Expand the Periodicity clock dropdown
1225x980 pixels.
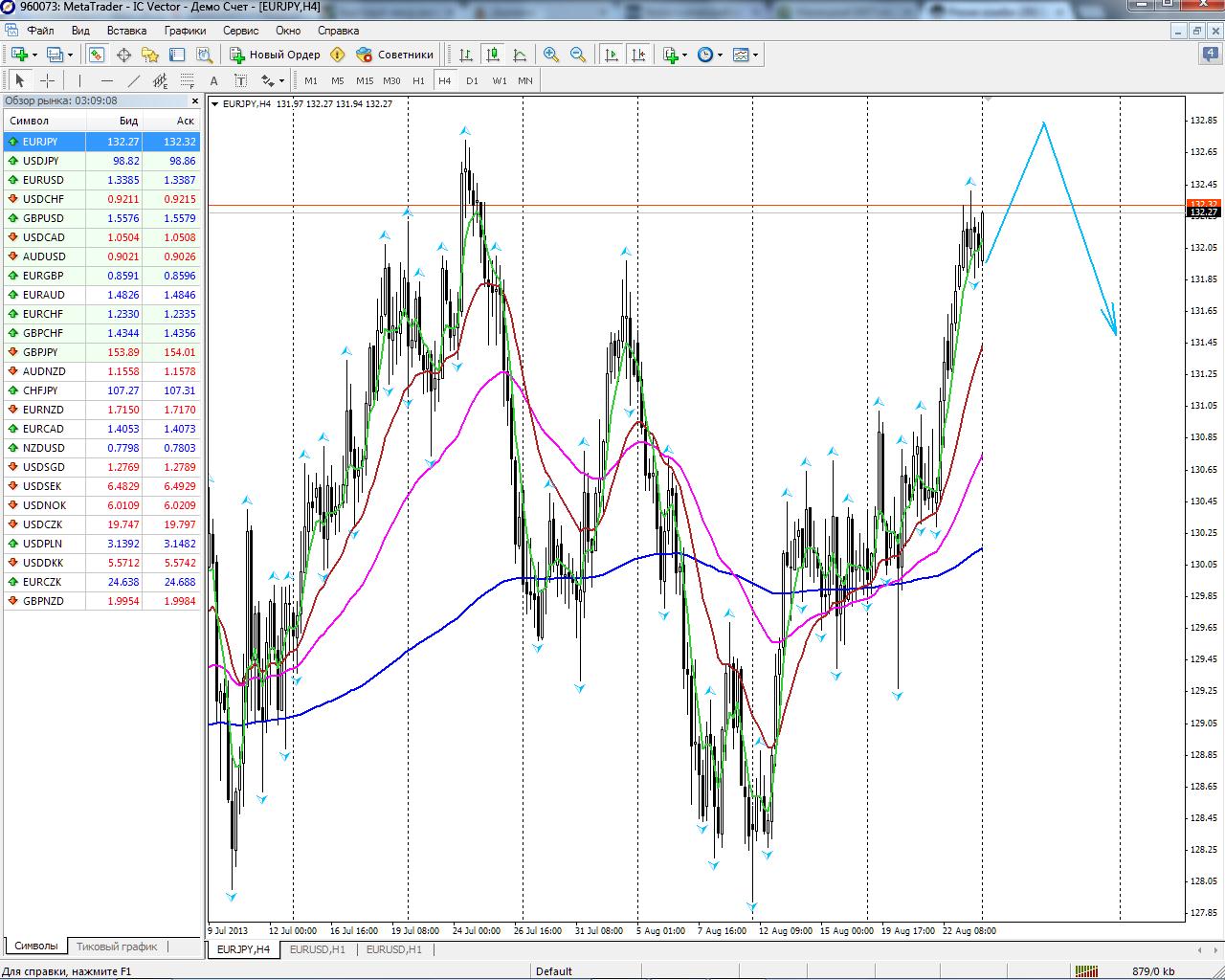coord(709,55)
